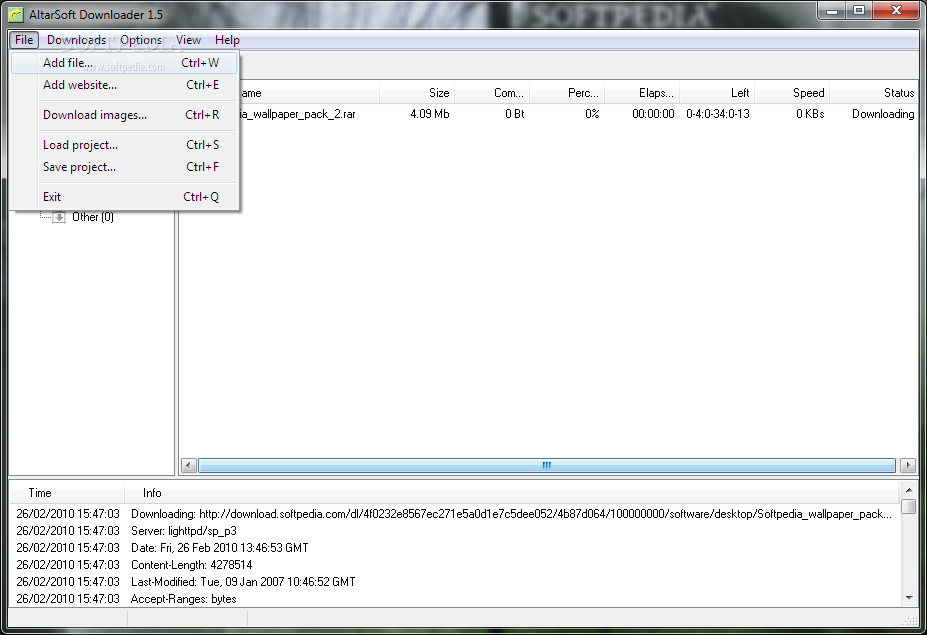Click the 0 KBs speed cell
The width and height of the screenshot is (927, 635).
(x=810, y=114)
